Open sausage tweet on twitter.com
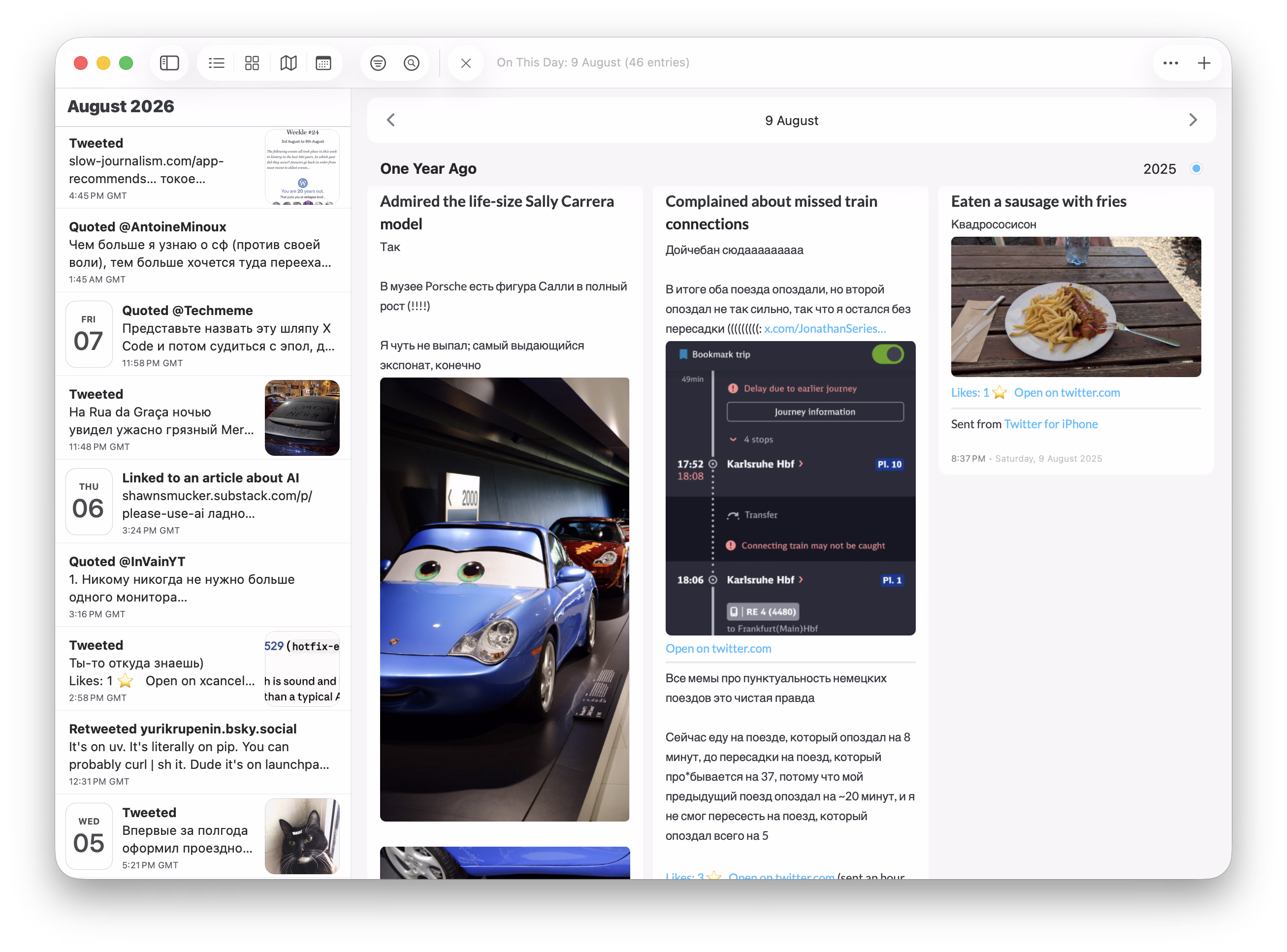The height and width of the screenshot is (952, 1287). [1067, 392]
